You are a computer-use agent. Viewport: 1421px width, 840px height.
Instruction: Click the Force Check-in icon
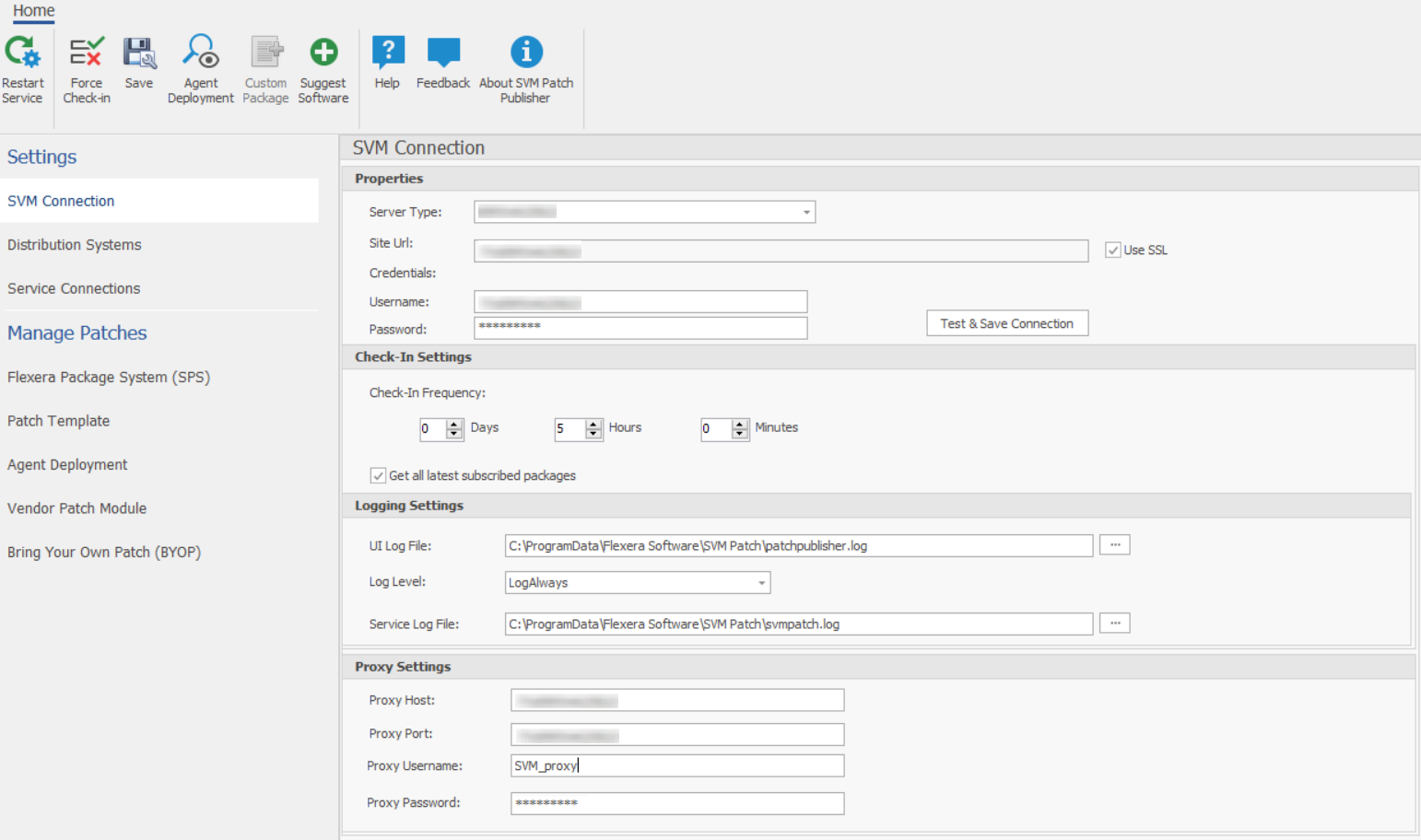[87, 53]
